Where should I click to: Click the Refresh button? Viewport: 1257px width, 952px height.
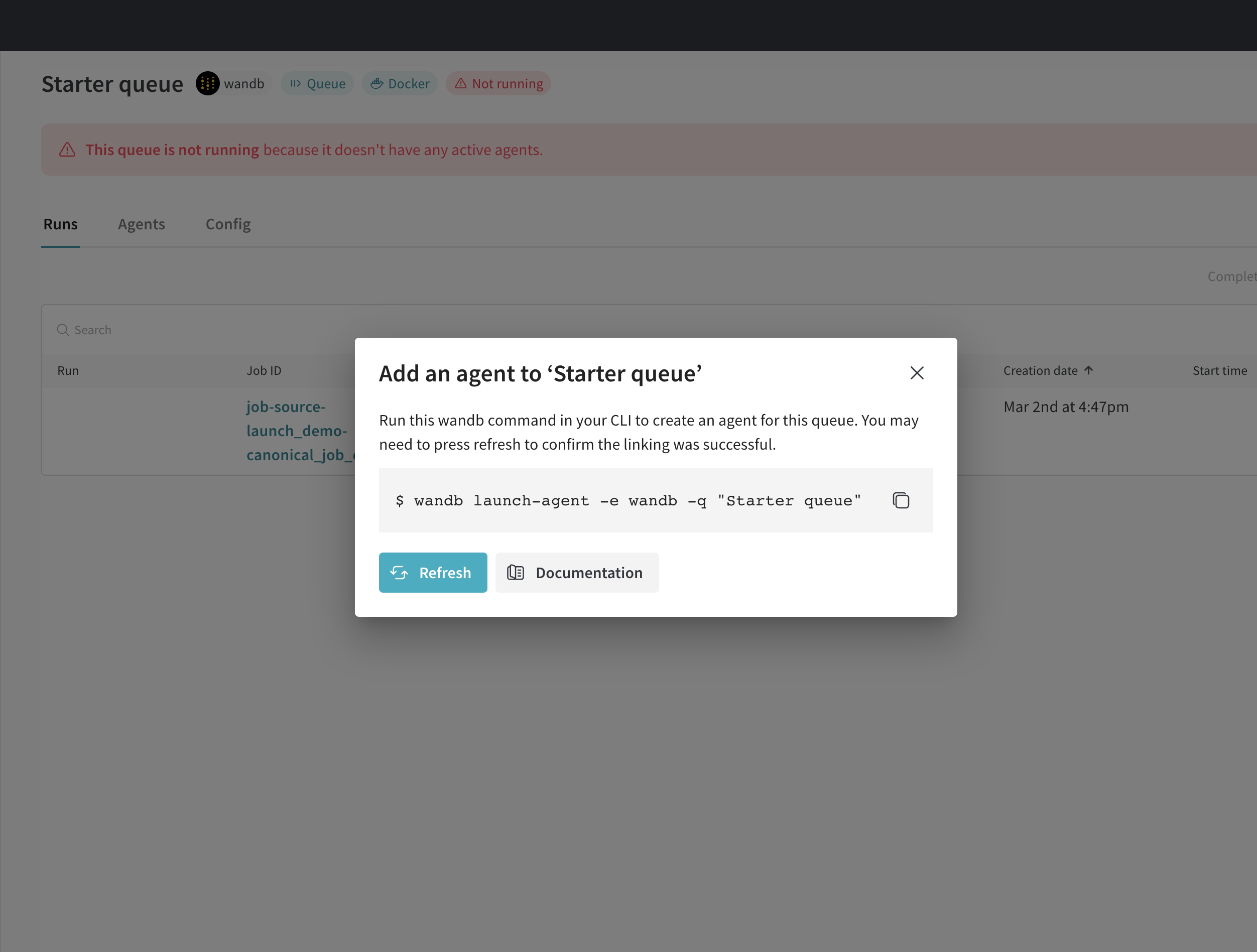[432, 573]
